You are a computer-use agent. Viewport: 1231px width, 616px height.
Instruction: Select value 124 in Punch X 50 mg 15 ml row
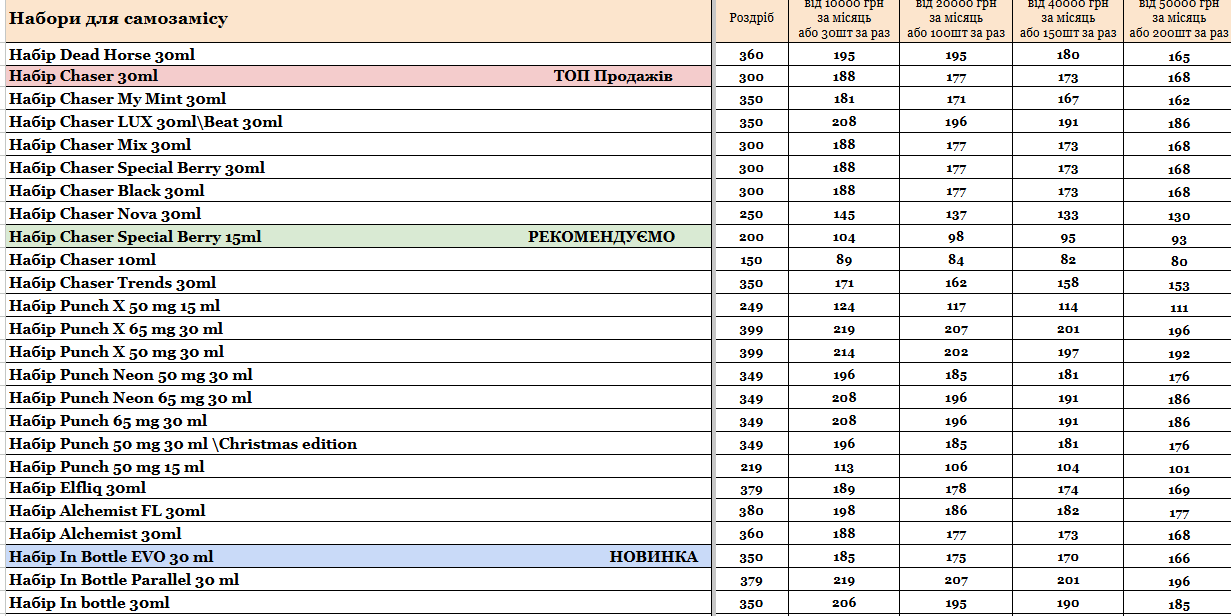pos(844,306)
